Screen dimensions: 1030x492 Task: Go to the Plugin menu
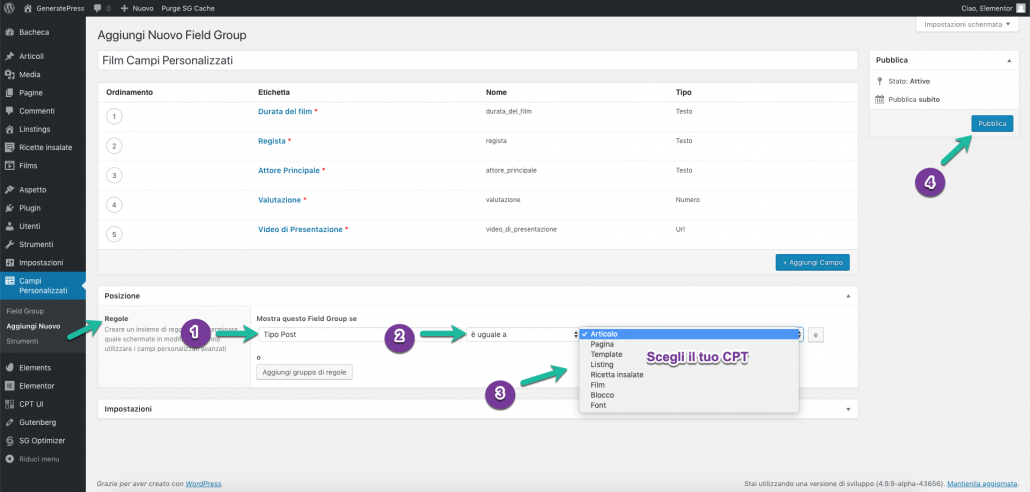30,208
